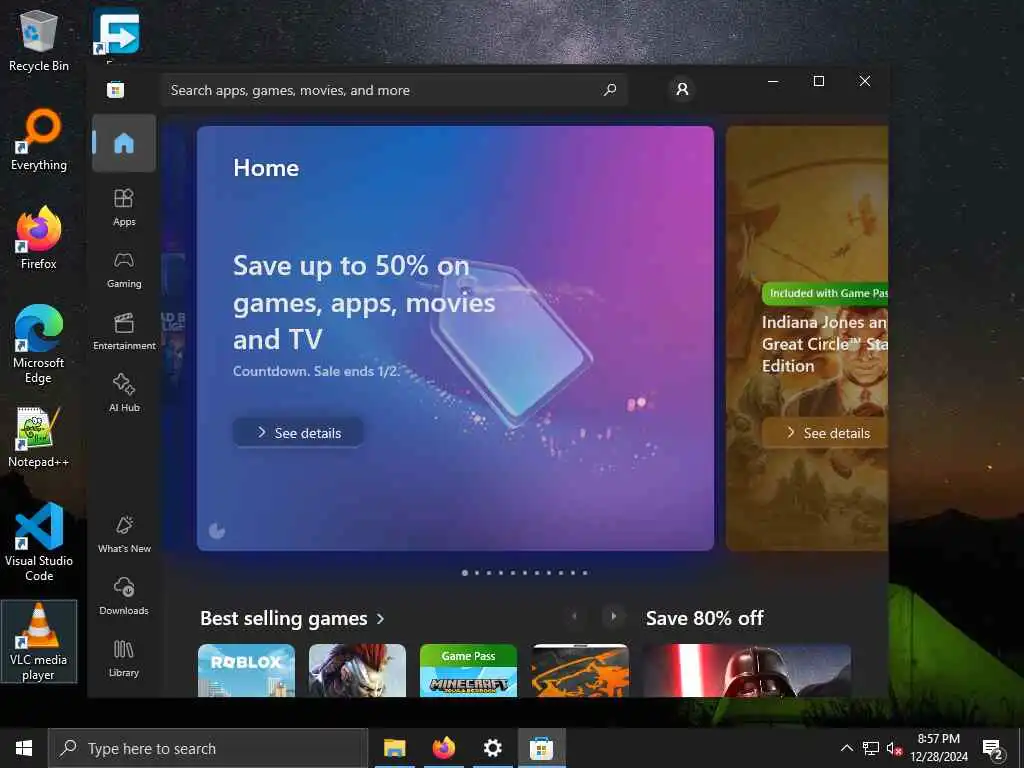Switch to Firefox in the taskbar
Screen dimensions: 1024x768
(443, 748)
